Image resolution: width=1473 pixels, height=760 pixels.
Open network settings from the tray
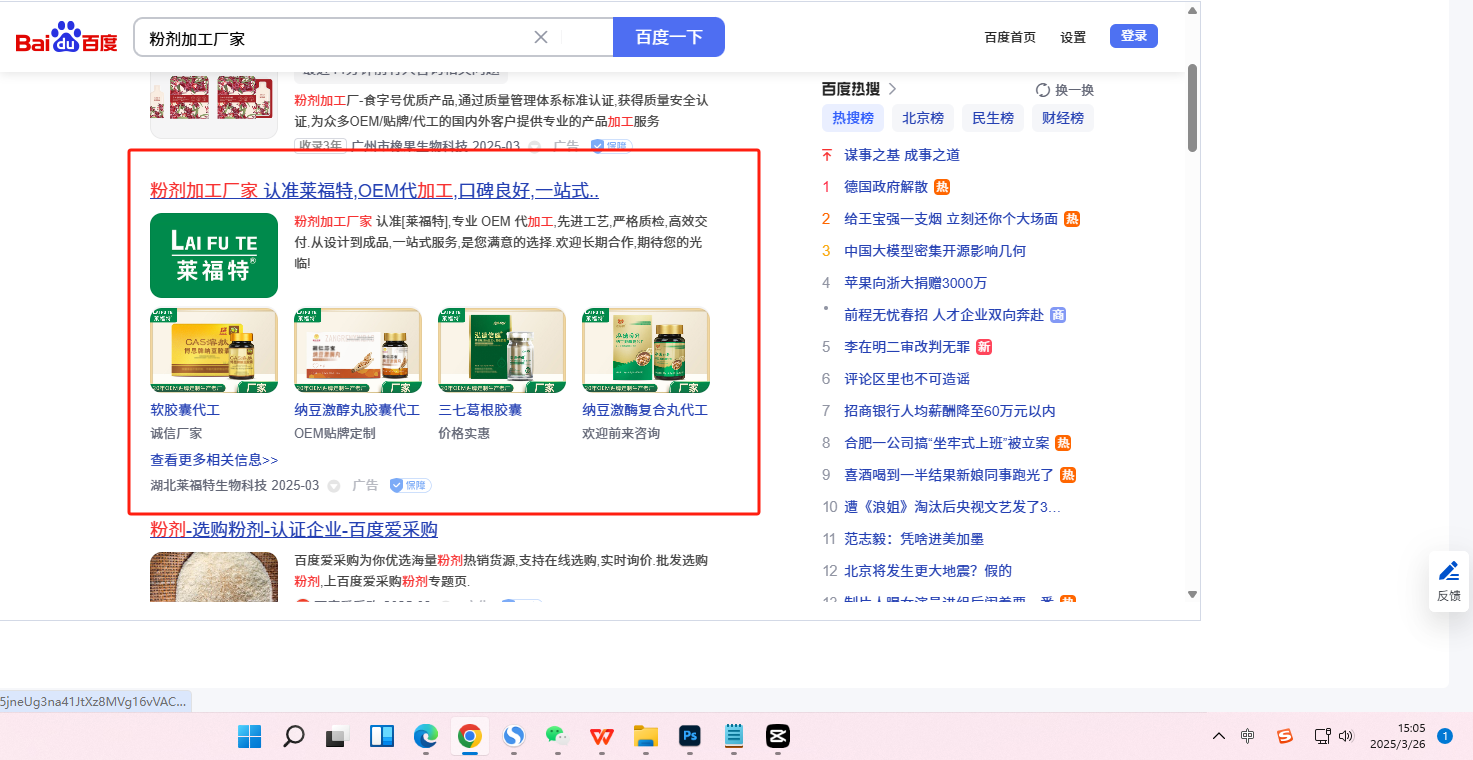[x=1322, y=737]
